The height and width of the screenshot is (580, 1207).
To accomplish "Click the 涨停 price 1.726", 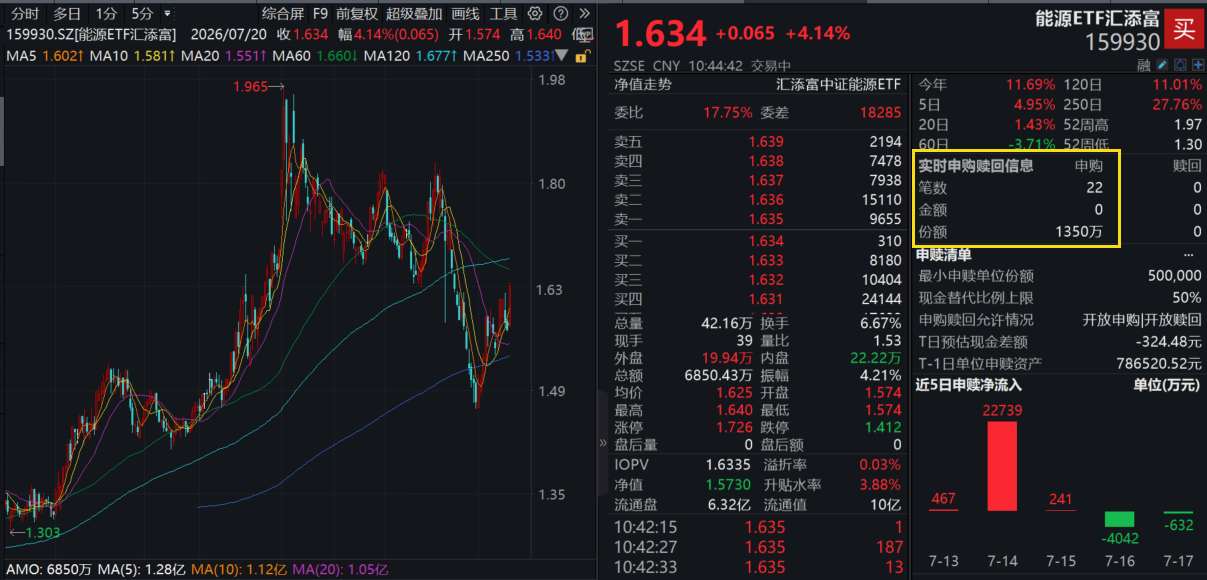I will 734,427.
